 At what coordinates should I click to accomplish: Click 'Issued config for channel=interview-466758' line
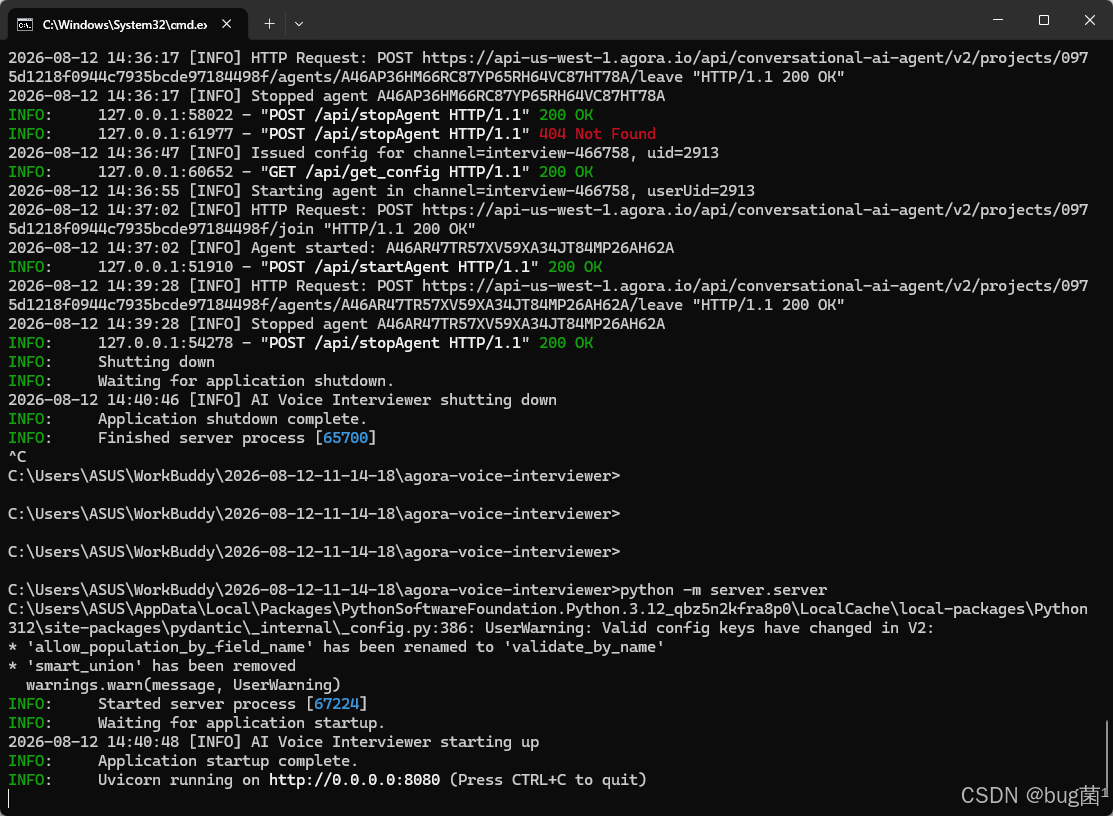pos(363,153)
